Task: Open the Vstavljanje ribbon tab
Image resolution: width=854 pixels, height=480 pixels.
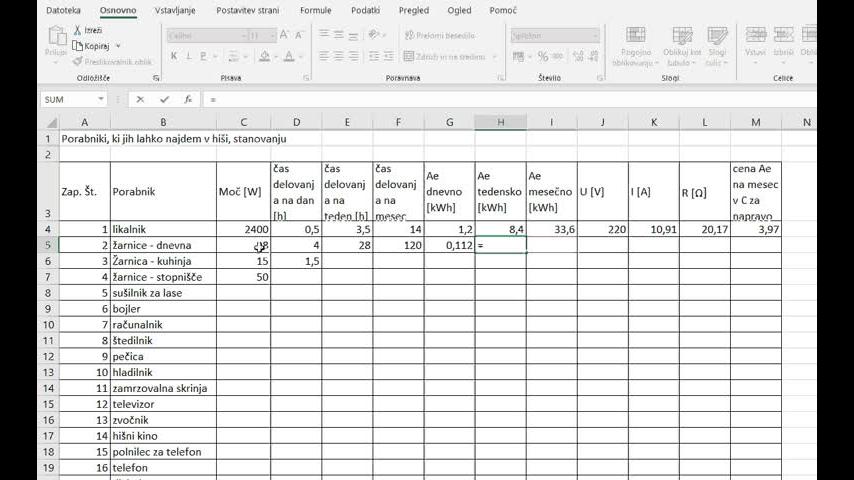Action: click(x=175, y=10)
